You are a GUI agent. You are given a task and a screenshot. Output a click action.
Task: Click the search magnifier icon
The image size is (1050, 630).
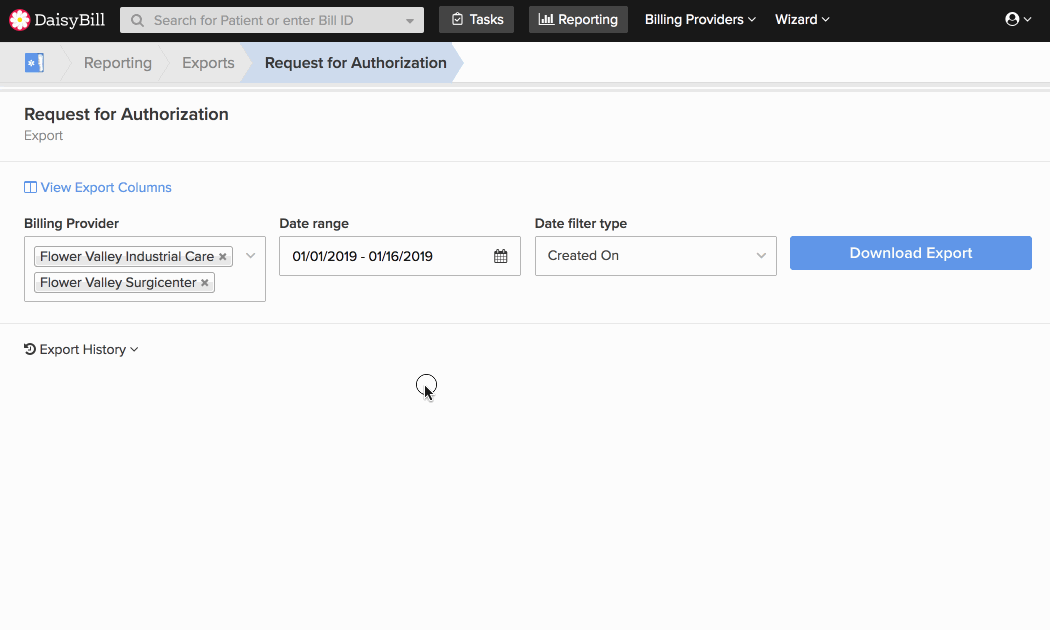click(137, 21)
